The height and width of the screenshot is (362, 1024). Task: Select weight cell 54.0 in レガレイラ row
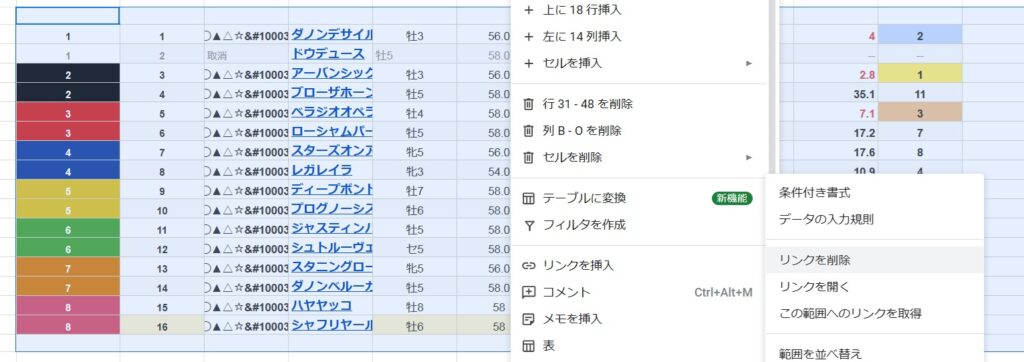(x=483, y=172)
